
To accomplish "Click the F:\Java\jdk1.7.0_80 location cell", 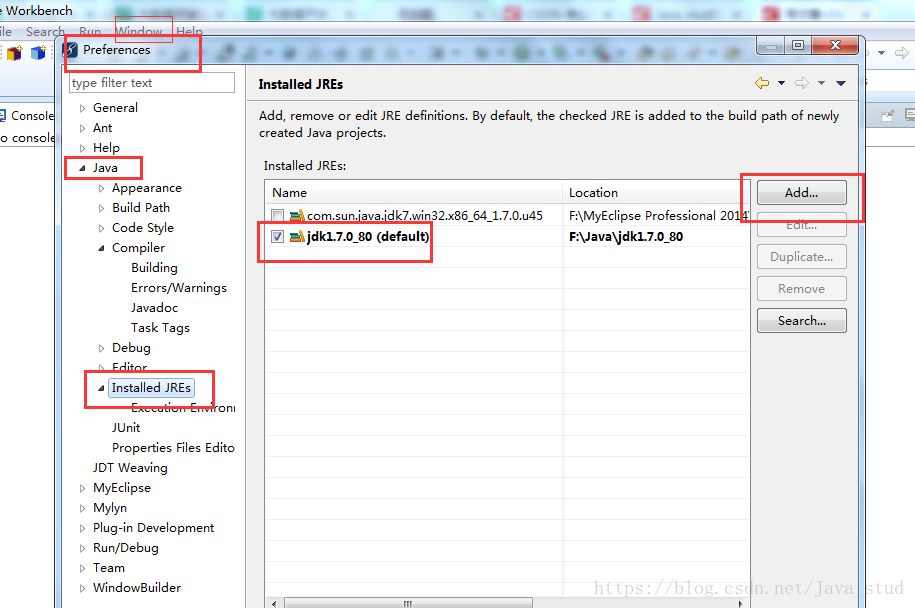I will pyautogui.click(x=626, y=237).
